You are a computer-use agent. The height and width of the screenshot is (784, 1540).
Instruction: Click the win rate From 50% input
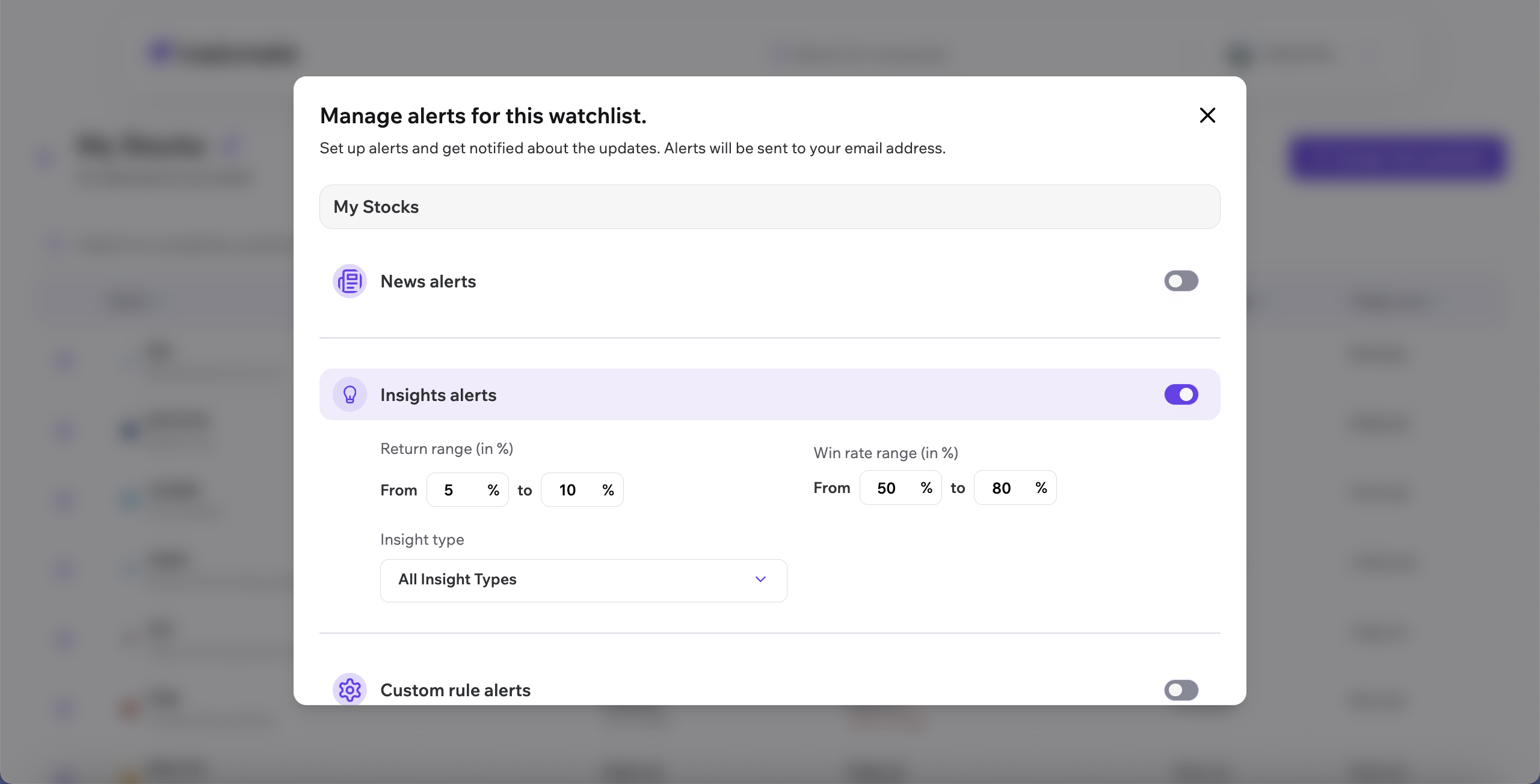tap(901, 488)
